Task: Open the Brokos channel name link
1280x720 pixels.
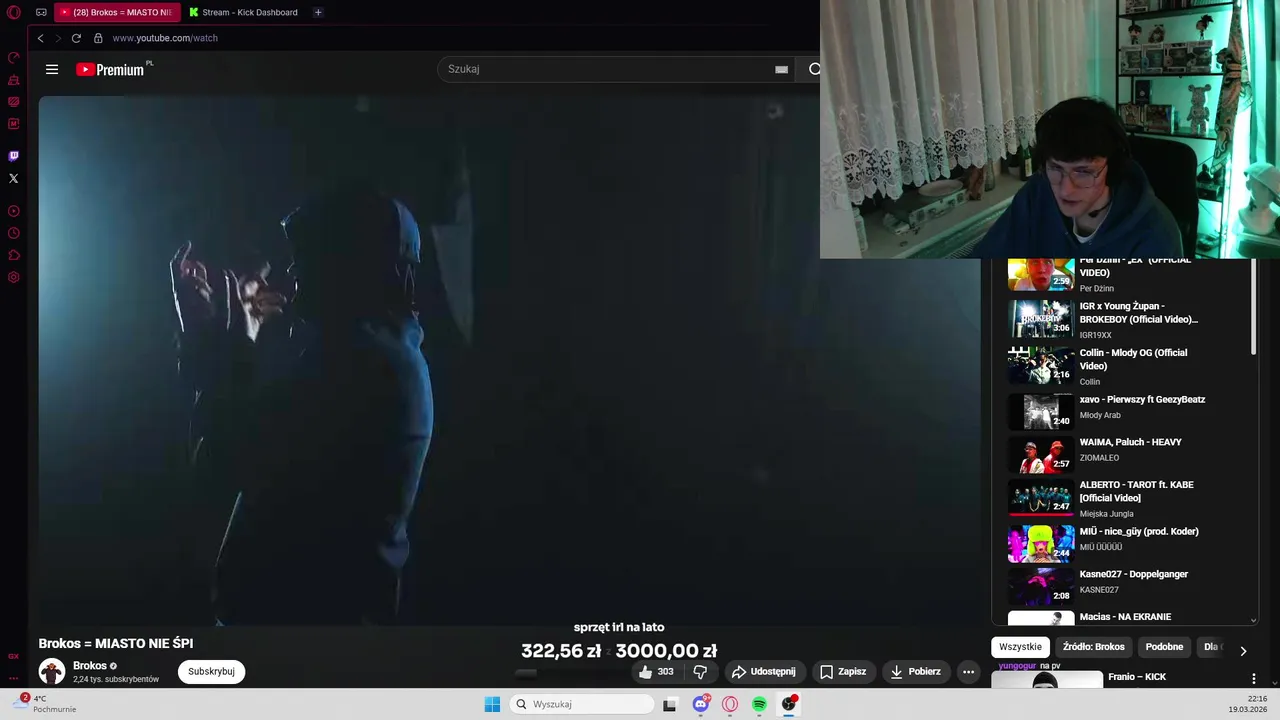Action: tap(90, 666)
